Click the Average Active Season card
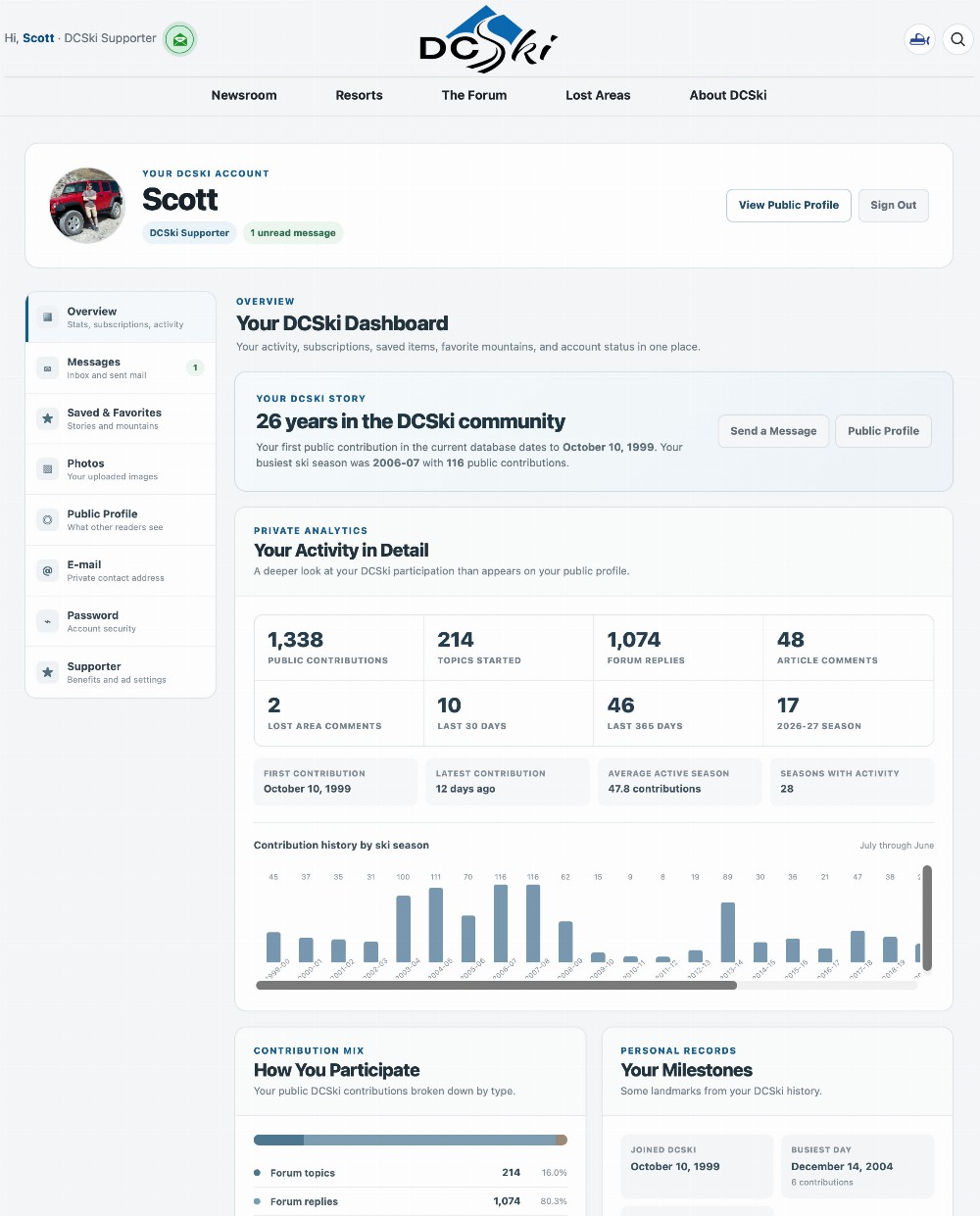Image resolution: width=980 pixels, height=1216 pixels. pos(680,782)
